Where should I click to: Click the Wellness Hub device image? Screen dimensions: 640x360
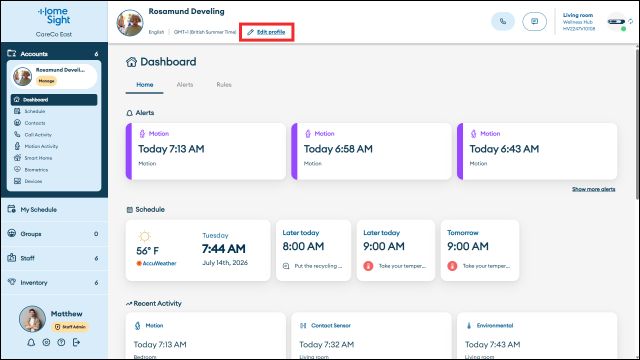click(x=616, y=22)
